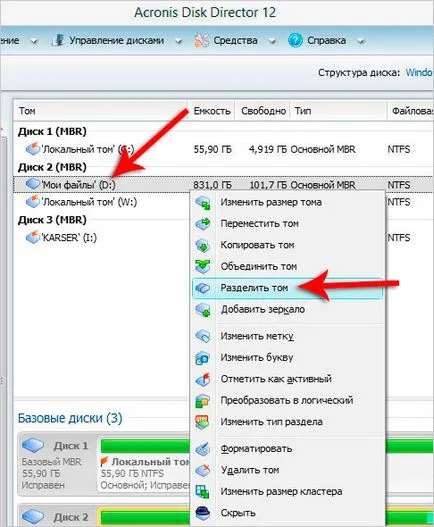
Task: Click the Hide volume icon (Скрыть)
Action: coord(203,513)
